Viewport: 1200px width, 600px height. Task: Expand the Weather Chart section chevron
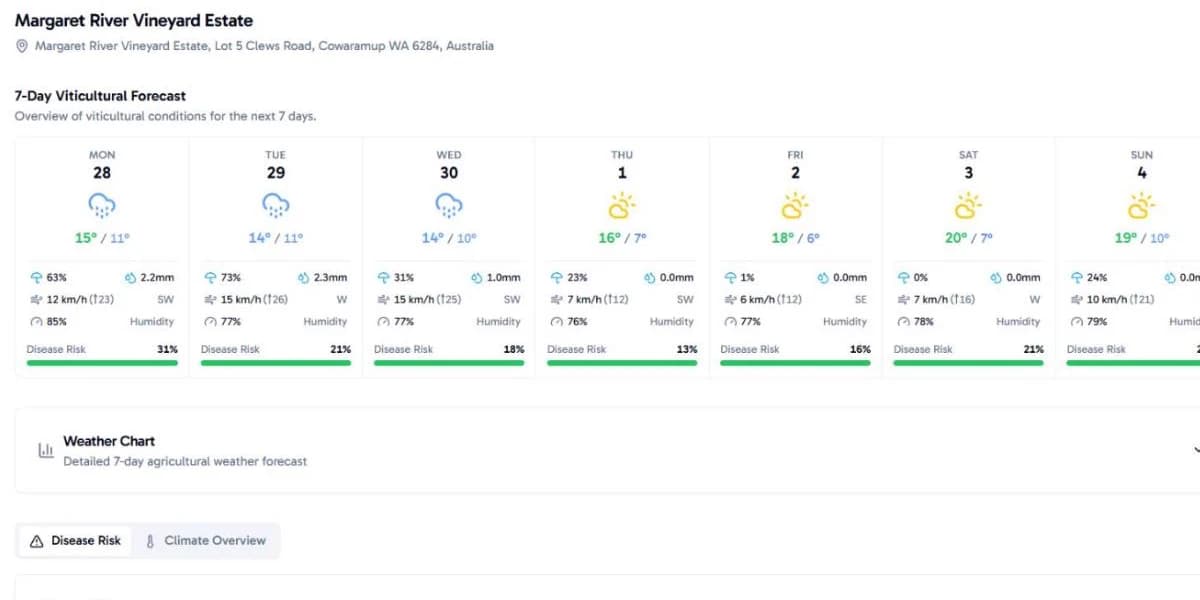tap(1195, 451)
